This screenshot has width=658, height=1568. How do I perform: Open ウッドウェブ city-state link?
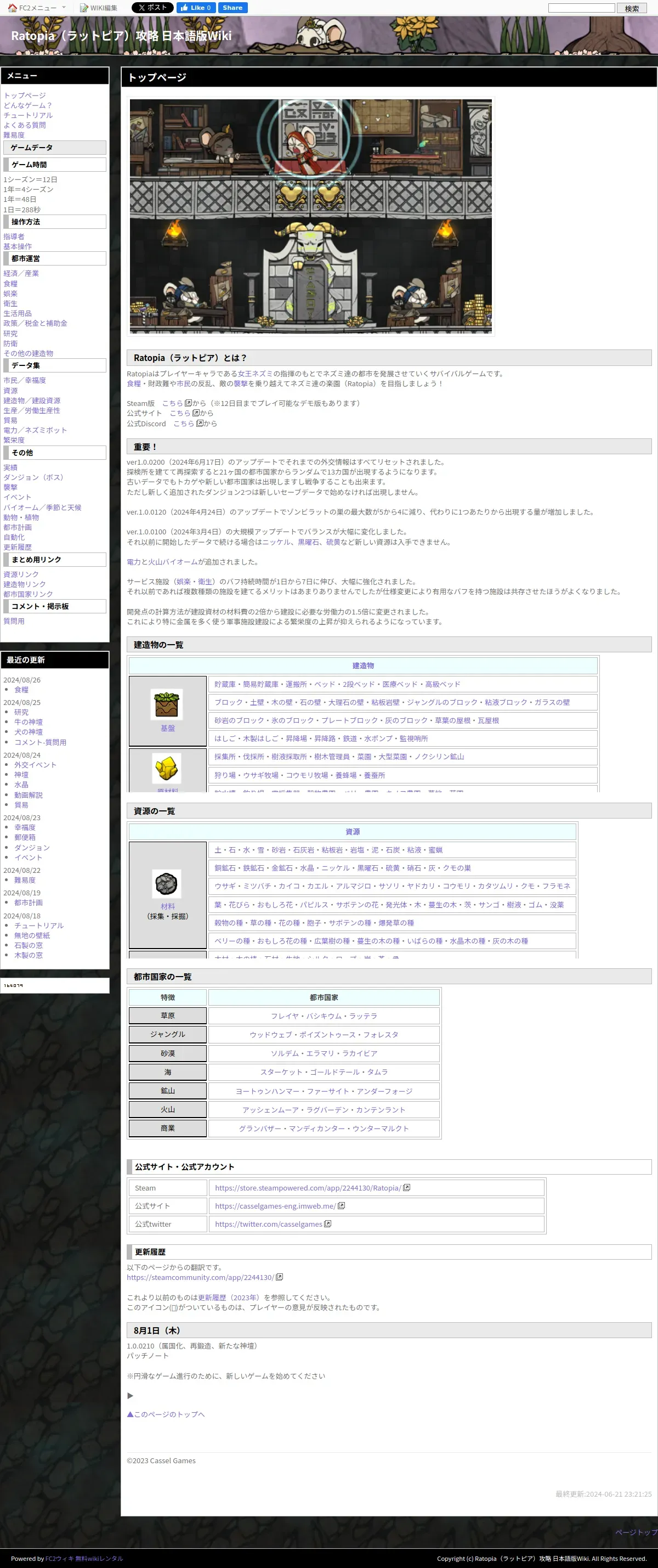tap(271, 1035)
